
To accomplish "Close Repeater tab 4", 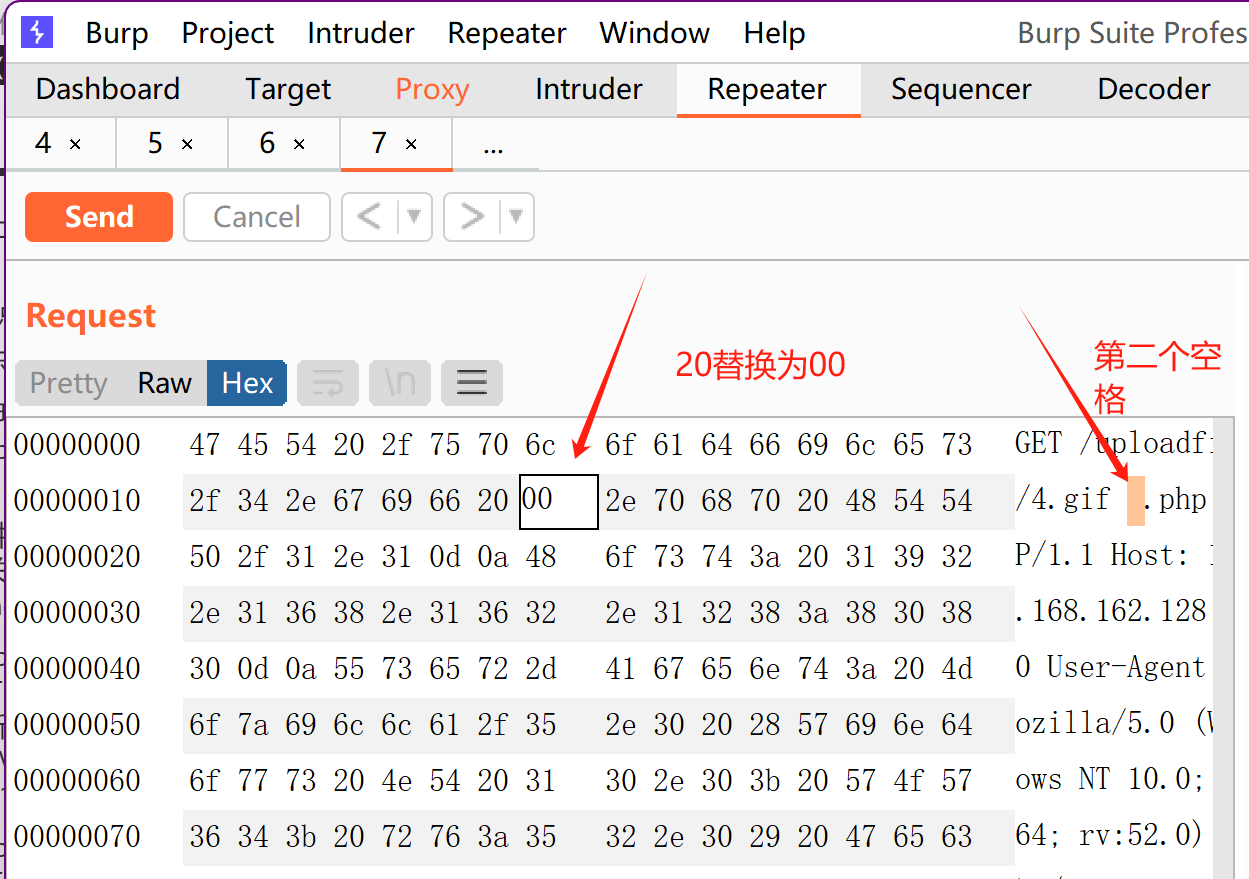I will coord(75,145).
